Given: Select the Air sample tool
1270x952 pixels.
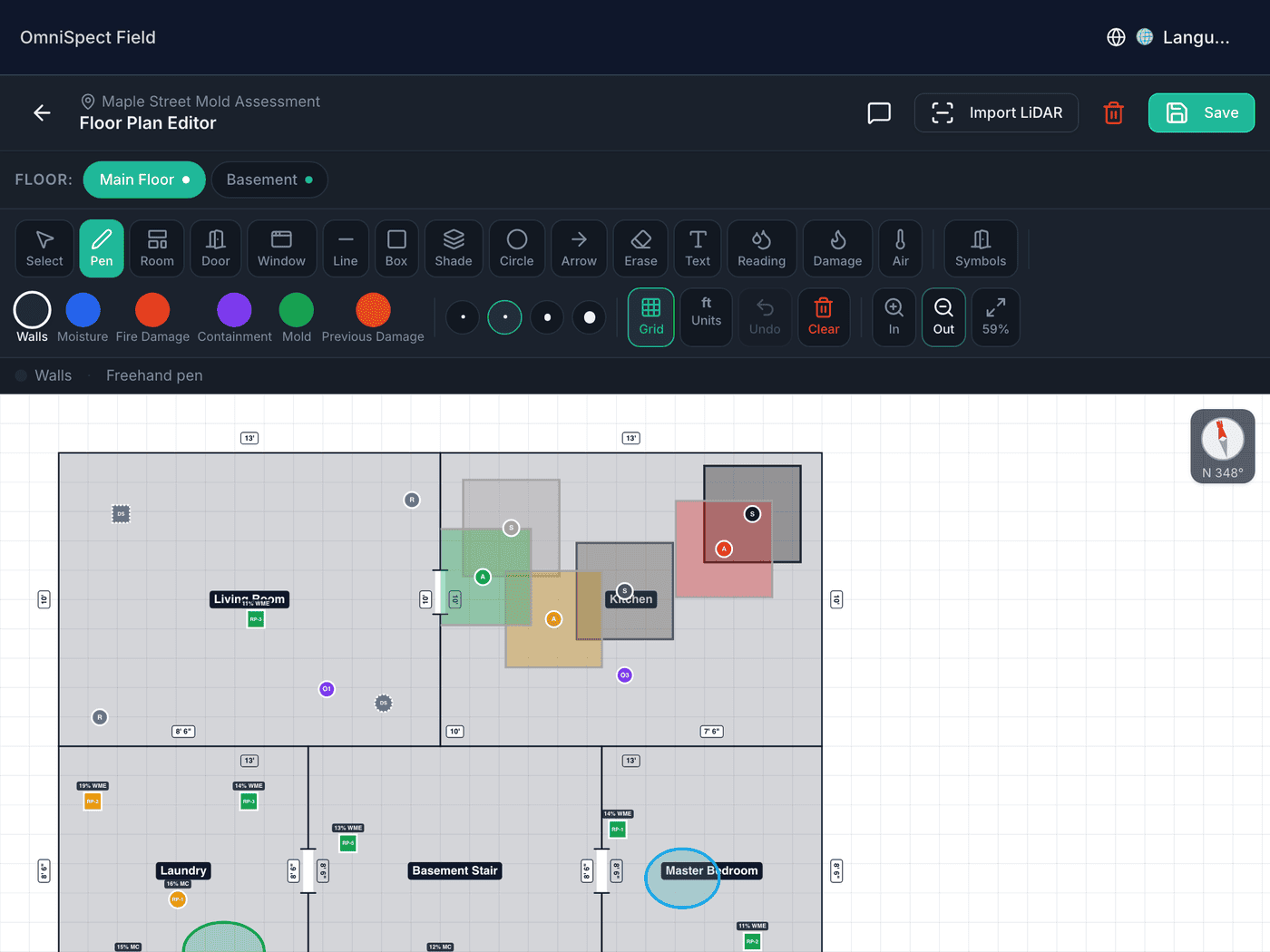Looking at the screenshot, I should [x=900, y=248].
